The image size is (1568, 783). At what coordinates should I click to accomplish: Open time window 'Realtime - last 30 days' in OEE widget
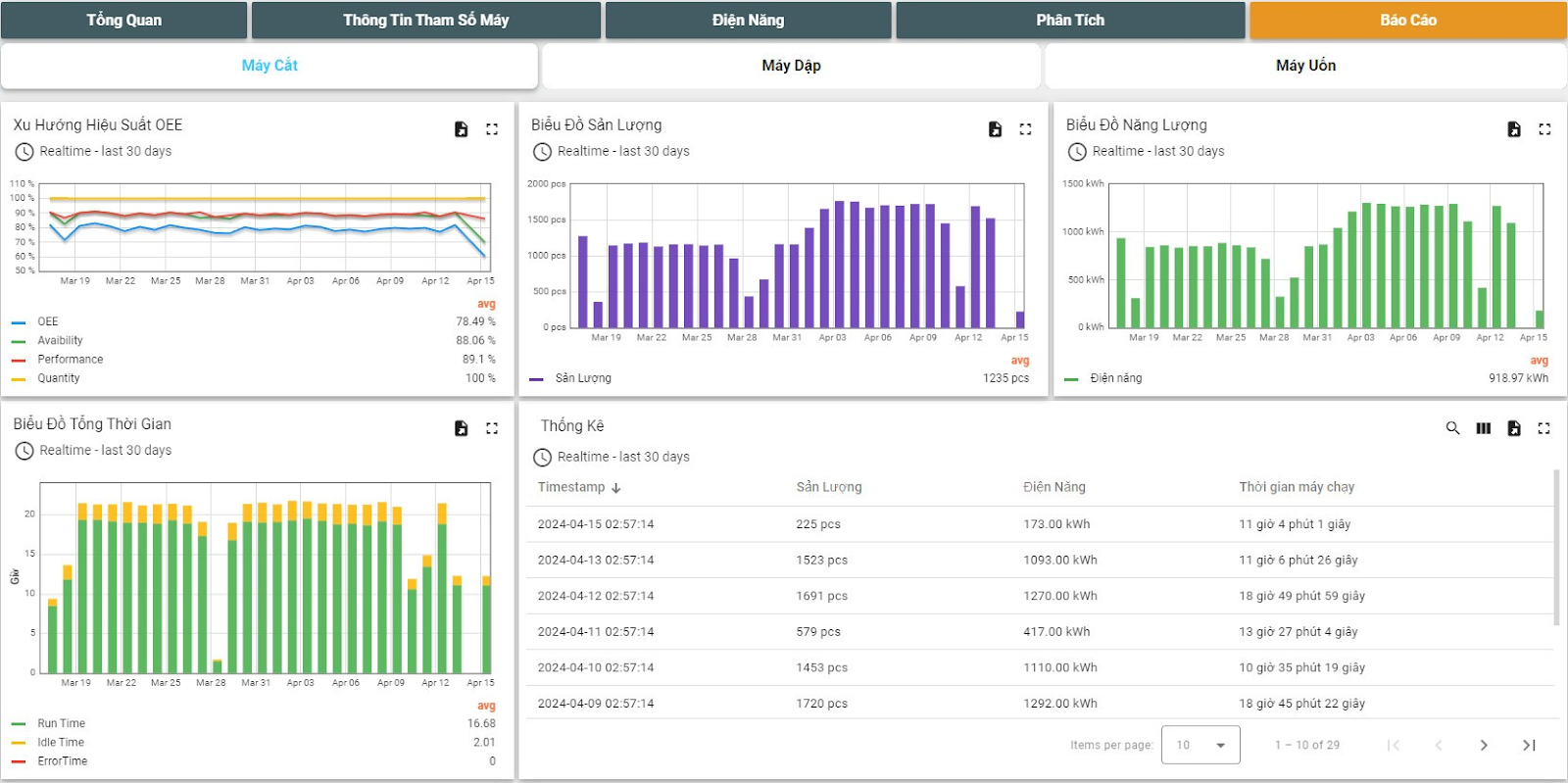(x=106, y=151)
